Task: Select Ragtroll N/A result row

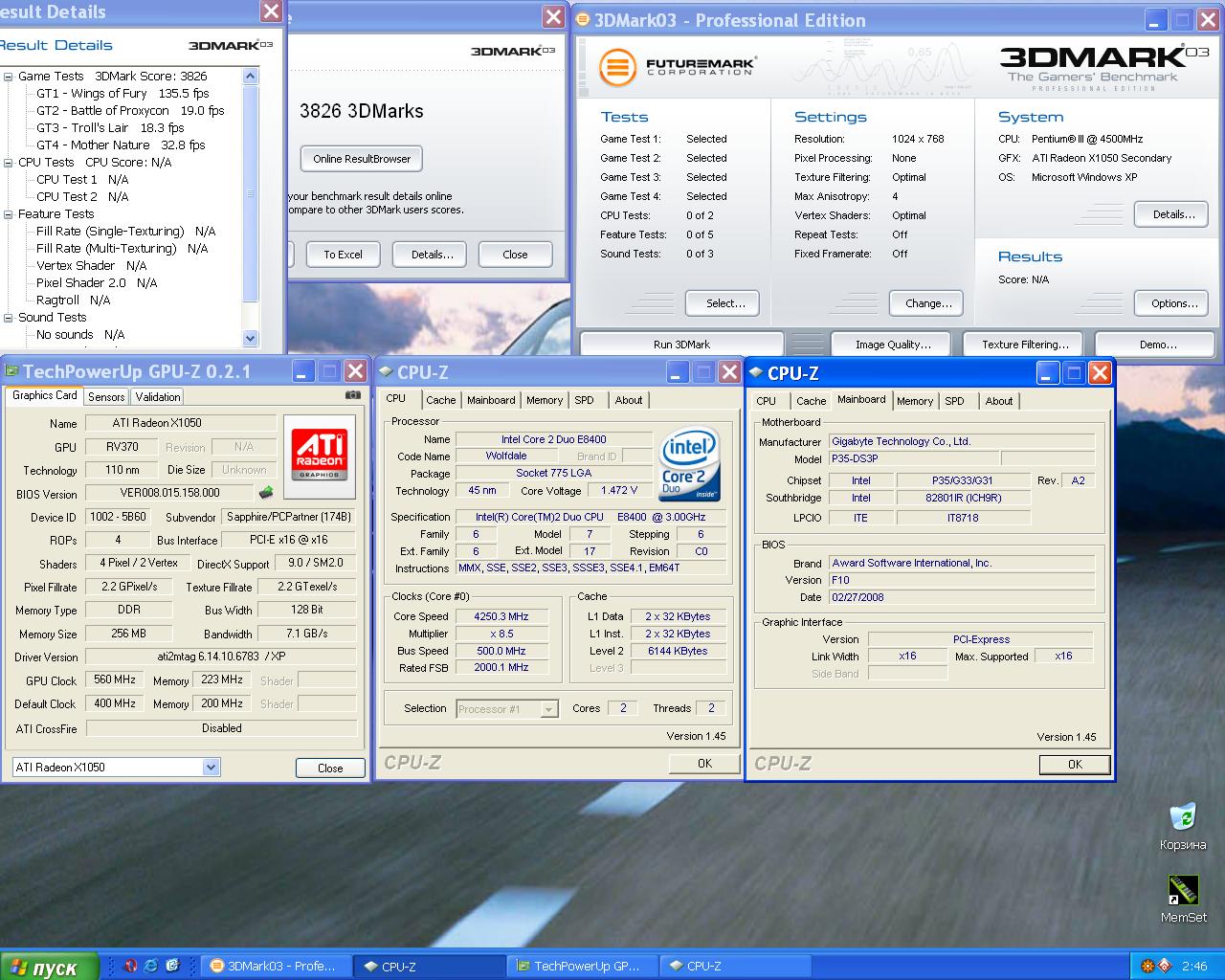Action: coord(73,301)
